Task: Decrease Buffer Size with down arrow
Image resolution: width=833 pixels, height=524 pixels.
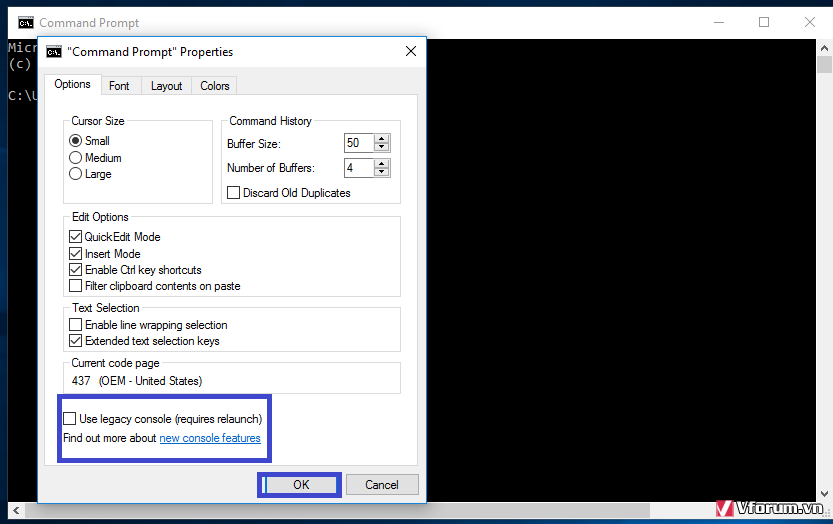Action: click(x=381, y=147)
